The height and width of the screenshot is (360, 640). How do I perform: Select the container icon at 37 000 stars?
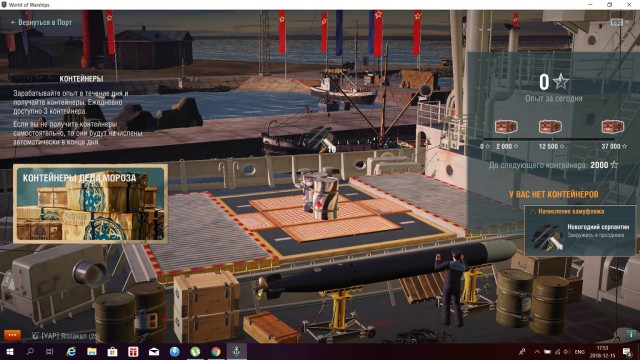[613, 127]
